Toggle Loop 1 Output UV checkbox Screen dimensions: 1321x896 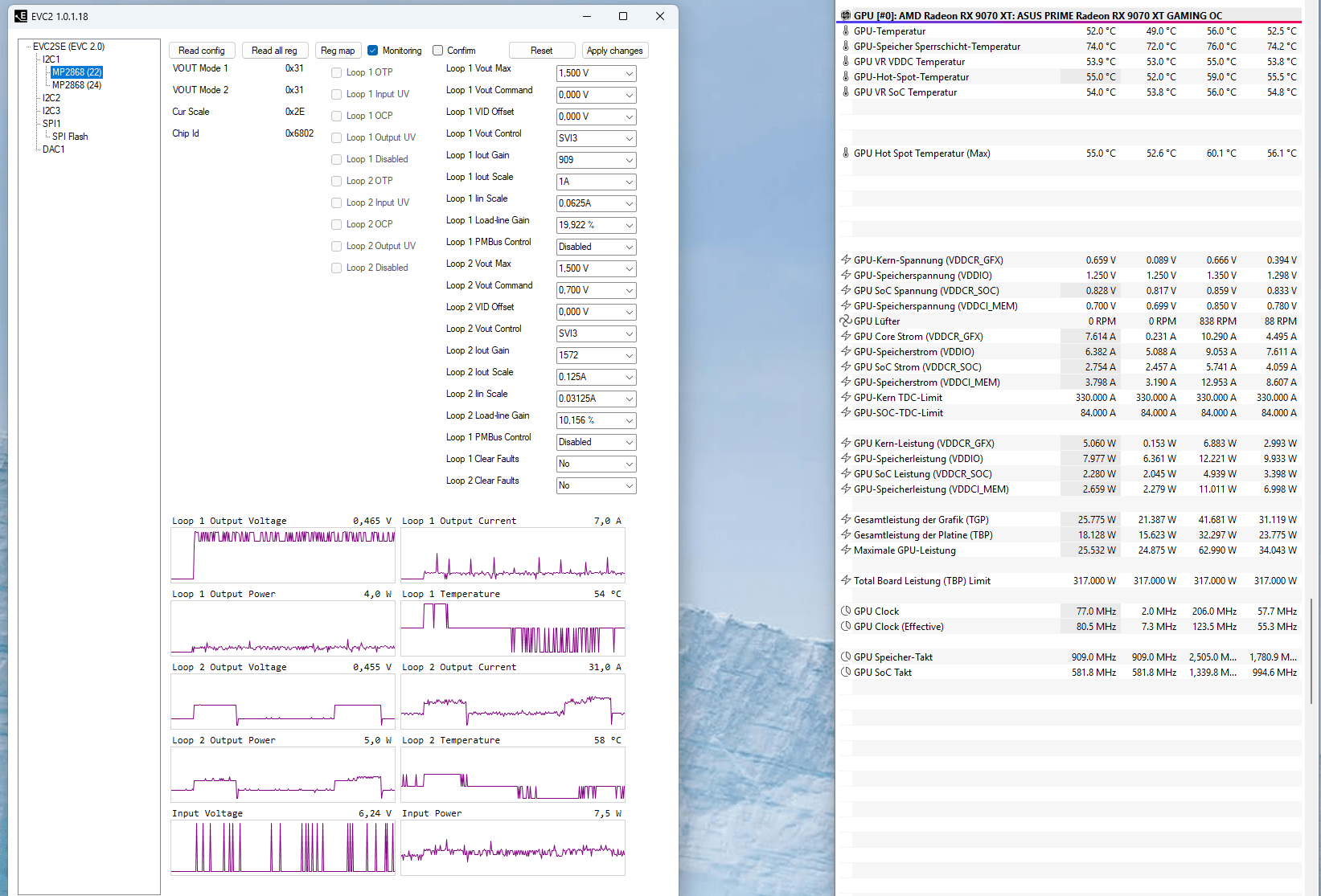pos(337,137)
